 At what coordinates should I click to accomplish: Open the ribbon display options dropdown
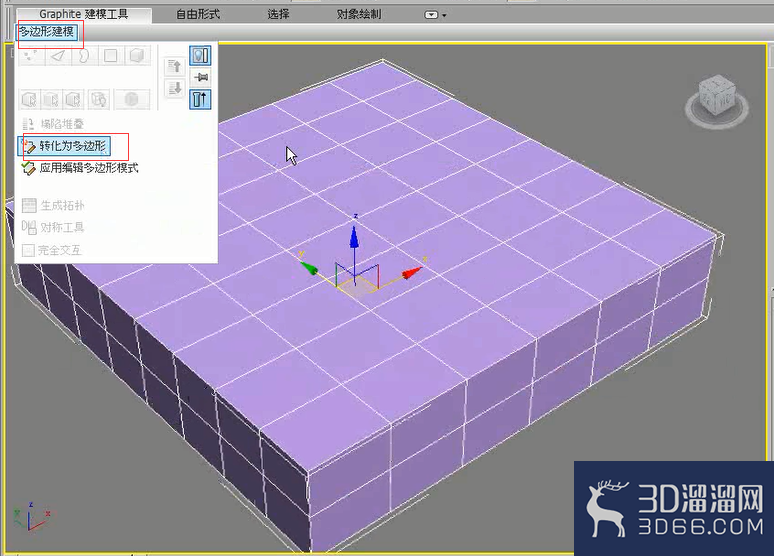tap(435, 15)
